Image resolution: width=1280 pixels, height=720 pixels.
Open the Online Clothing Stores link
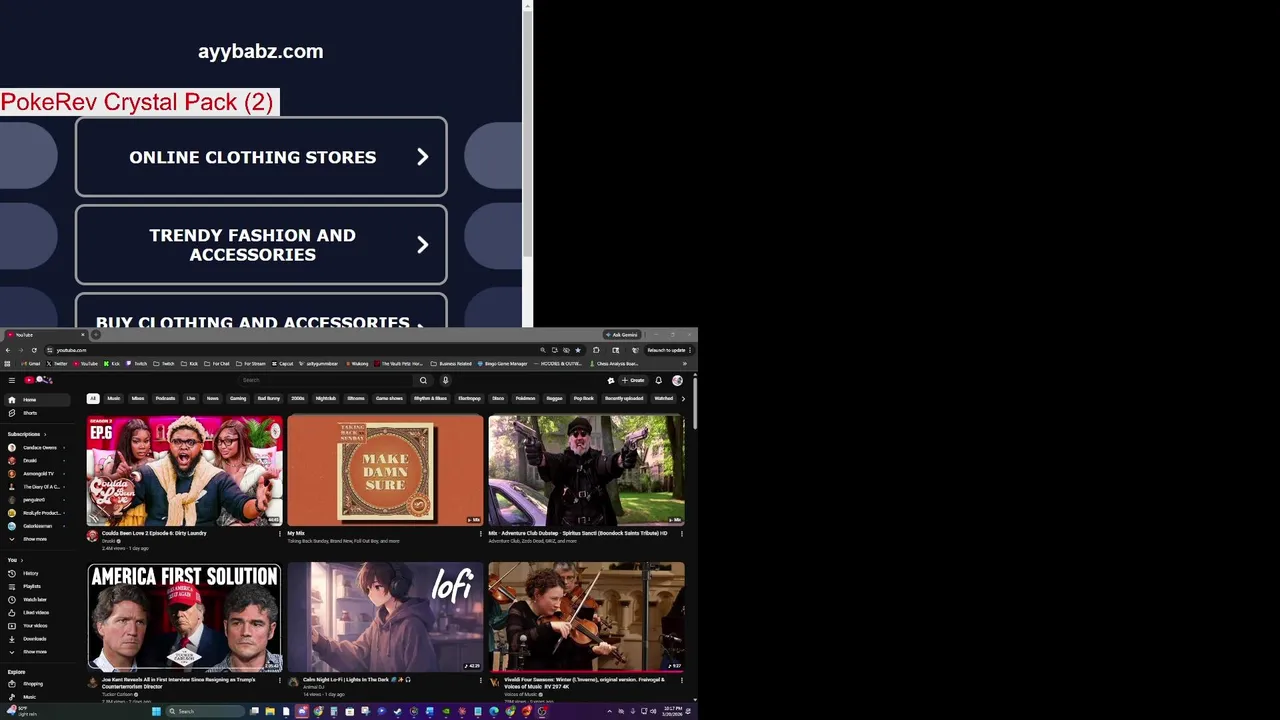pos(261,157)
